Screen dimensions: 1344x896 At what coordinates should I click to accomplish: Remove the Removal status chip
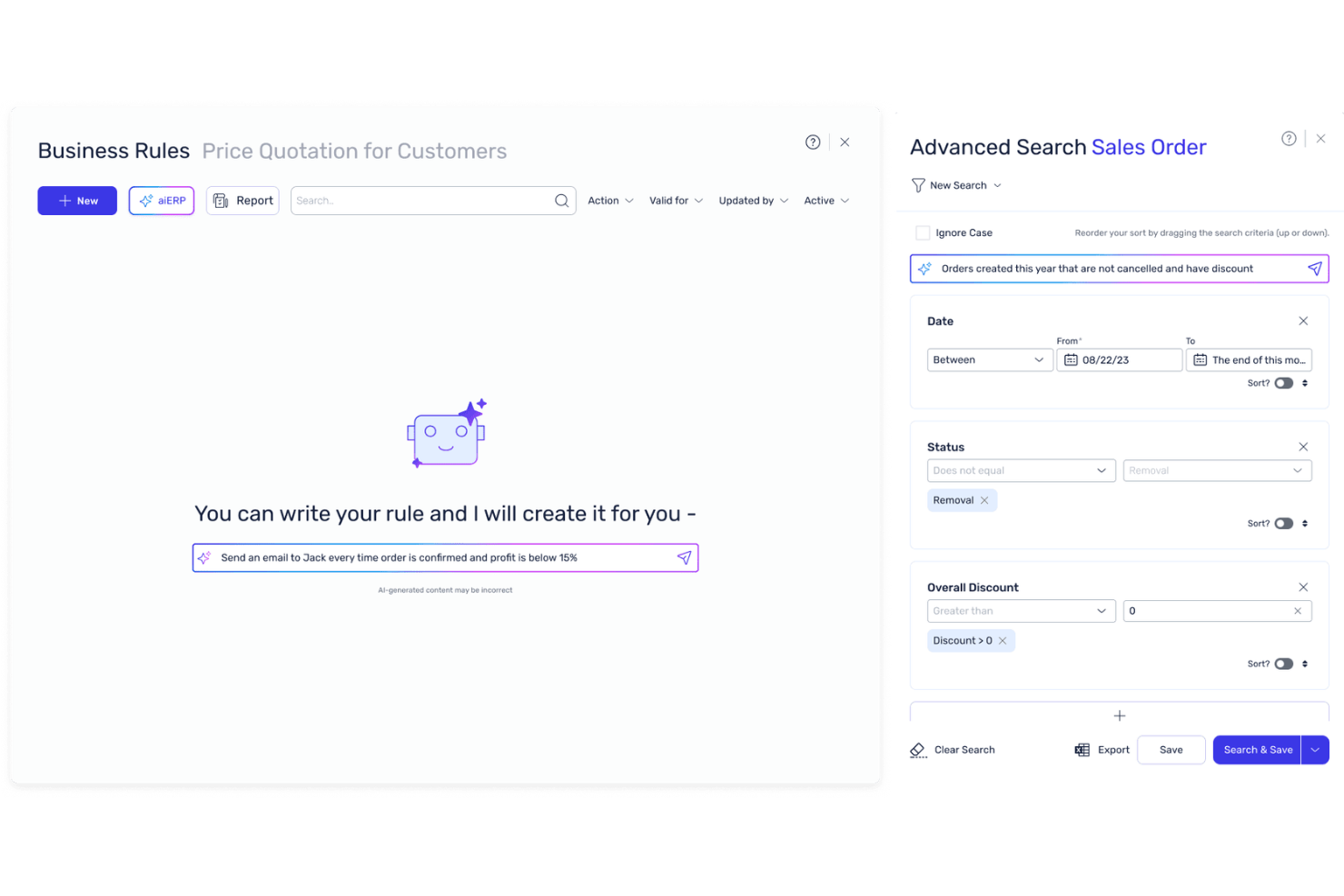tap(986, 499)
